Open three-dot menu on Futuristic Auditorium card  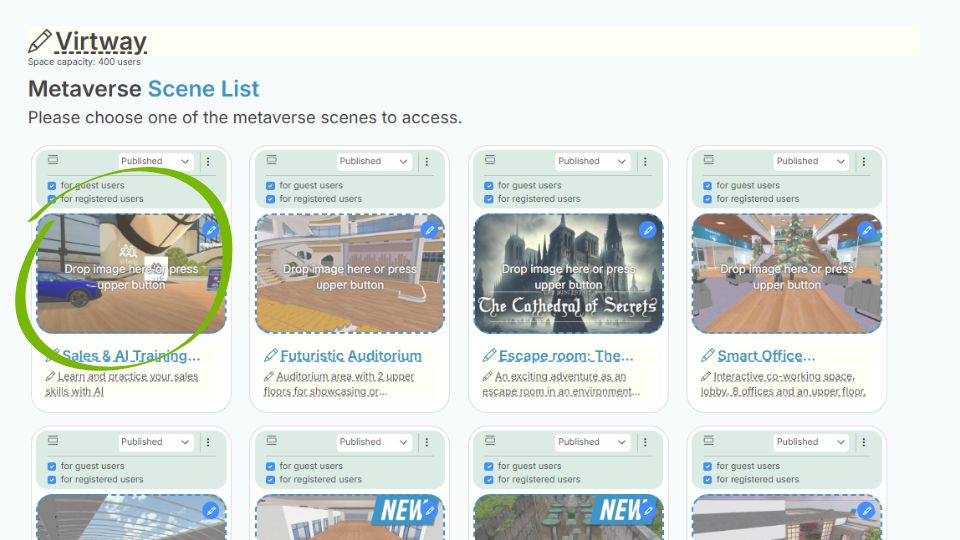coord(426,161)
